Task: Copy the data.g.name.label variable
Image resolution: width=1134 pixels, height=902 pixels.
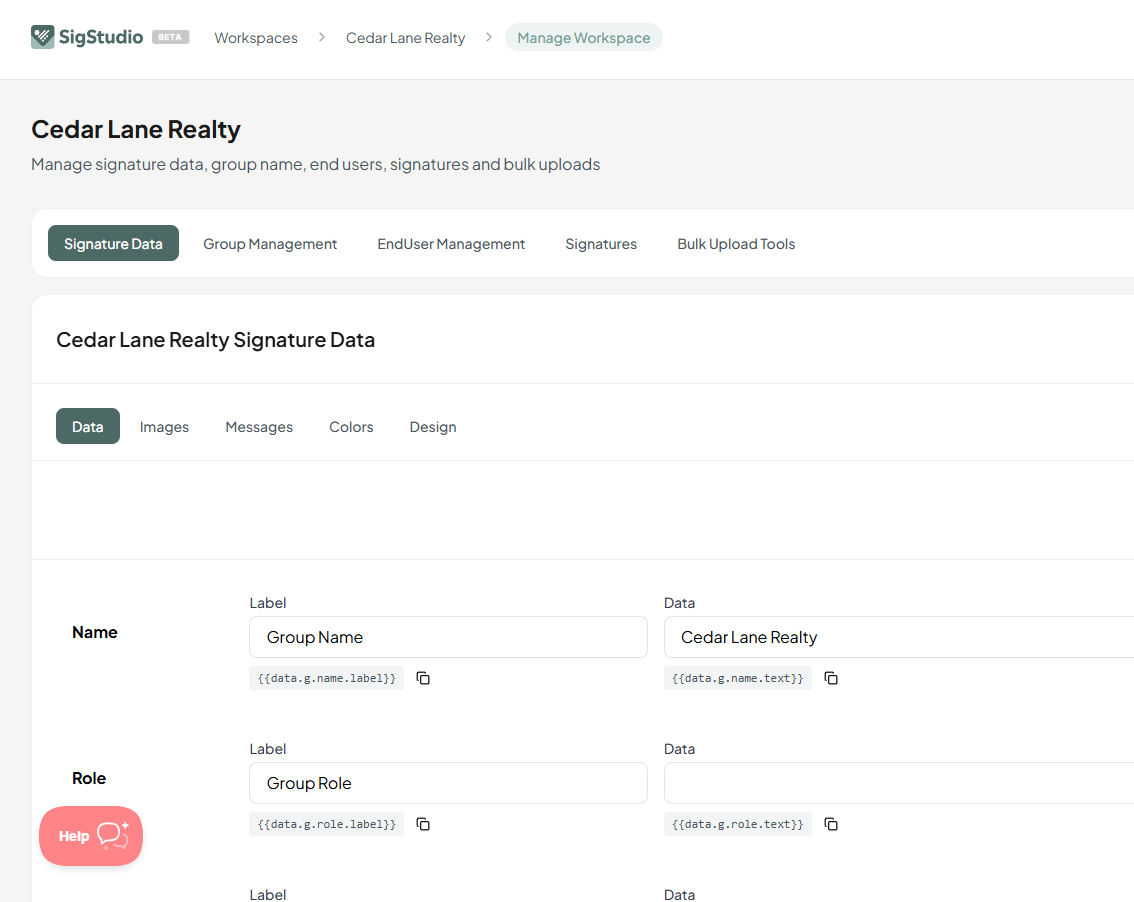Action: 423,678
